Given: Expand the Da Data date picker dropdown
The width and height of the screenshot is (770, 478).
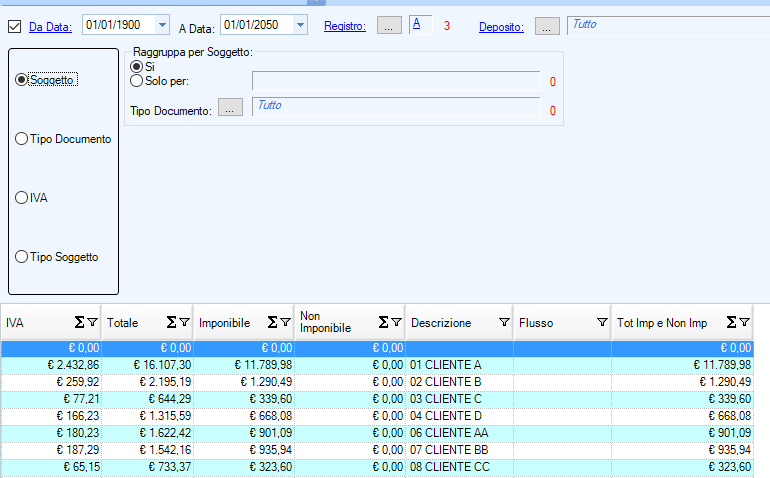Looking at the screenshot, I should [x=162, y=25].
